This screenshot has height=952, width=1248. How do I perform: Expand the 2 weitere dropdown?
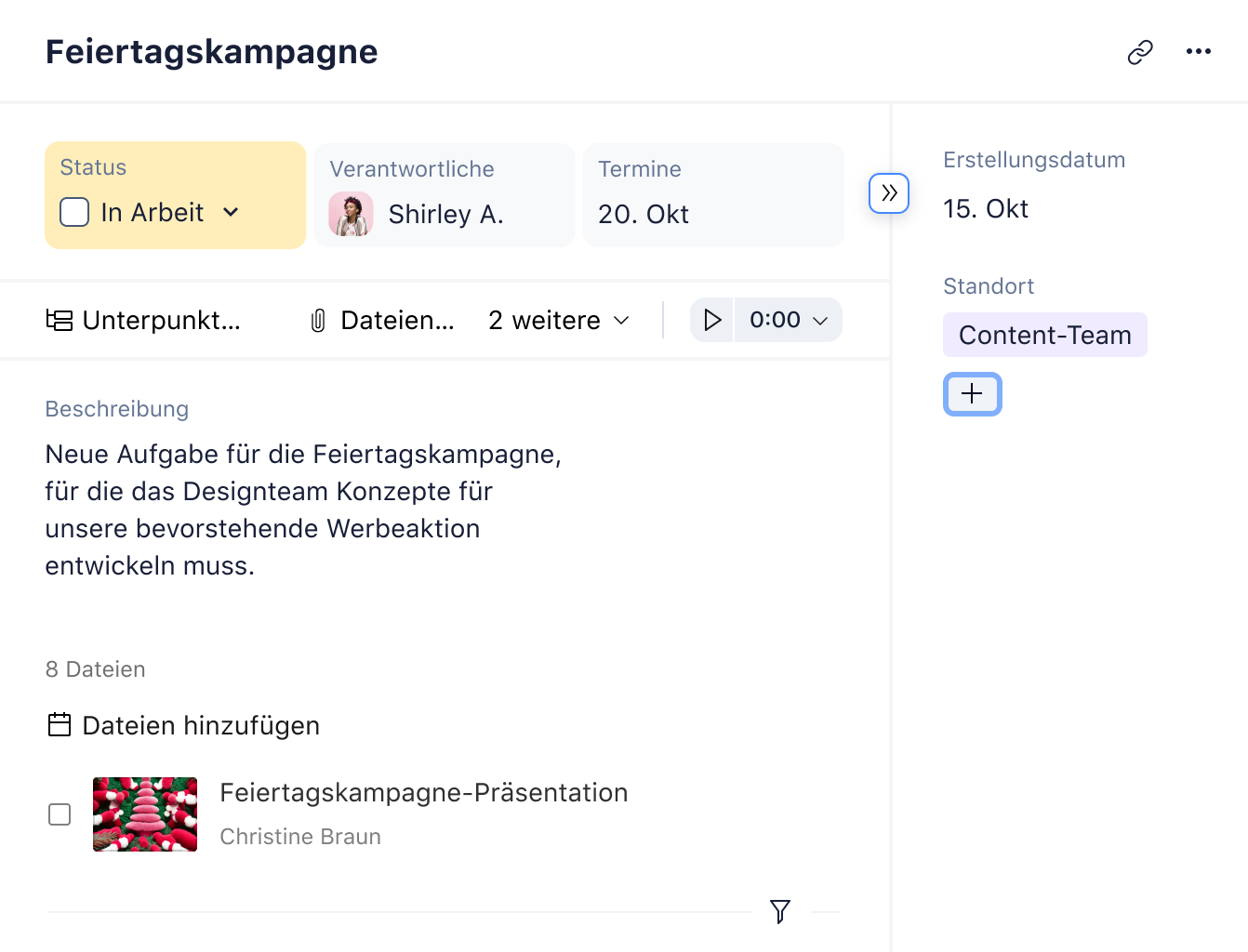click(559, 321)
